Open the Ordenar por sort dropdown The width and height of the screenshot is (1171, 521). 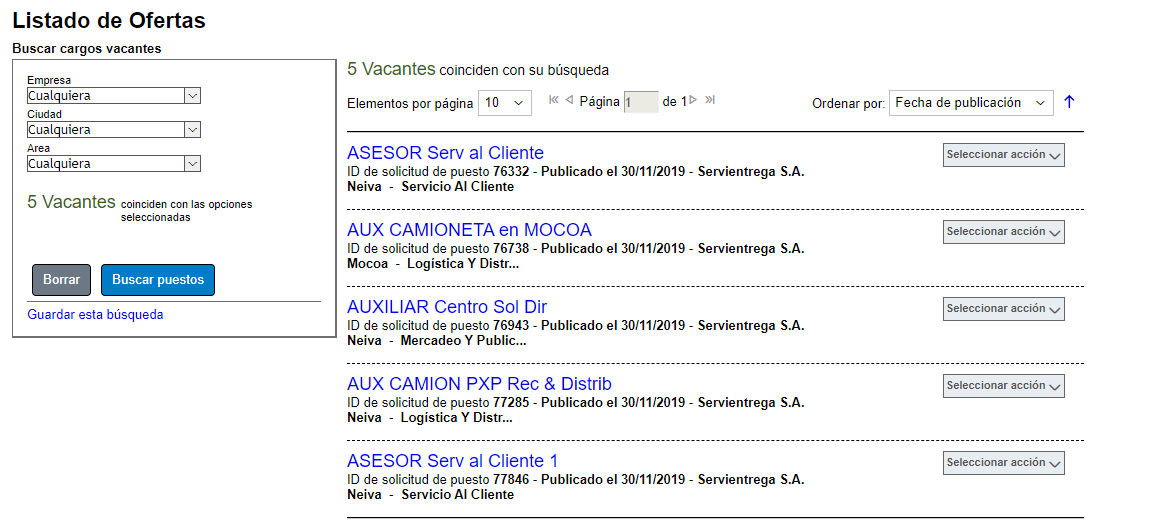(970, 103)
